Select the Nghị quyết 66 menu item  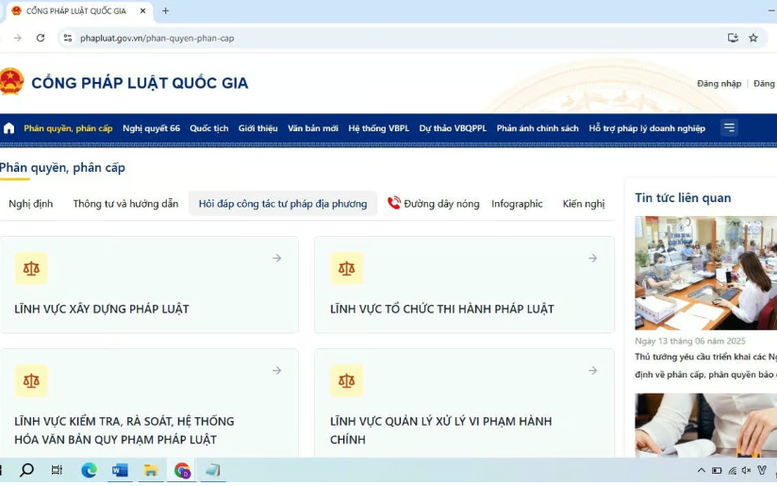coord(151,128)
